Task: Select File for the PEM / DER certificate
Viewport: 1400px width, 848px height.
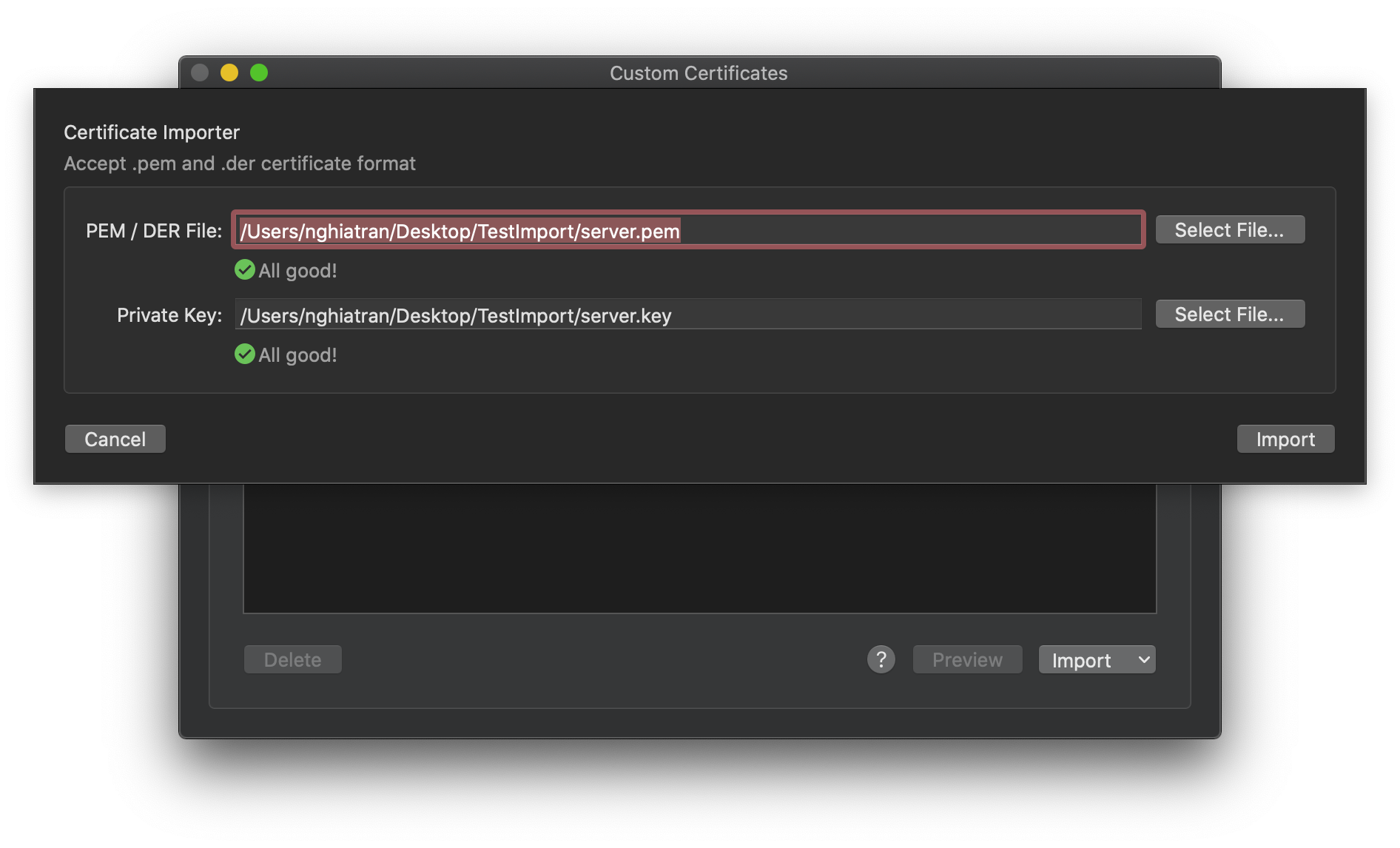Action: pos(1230,230)
